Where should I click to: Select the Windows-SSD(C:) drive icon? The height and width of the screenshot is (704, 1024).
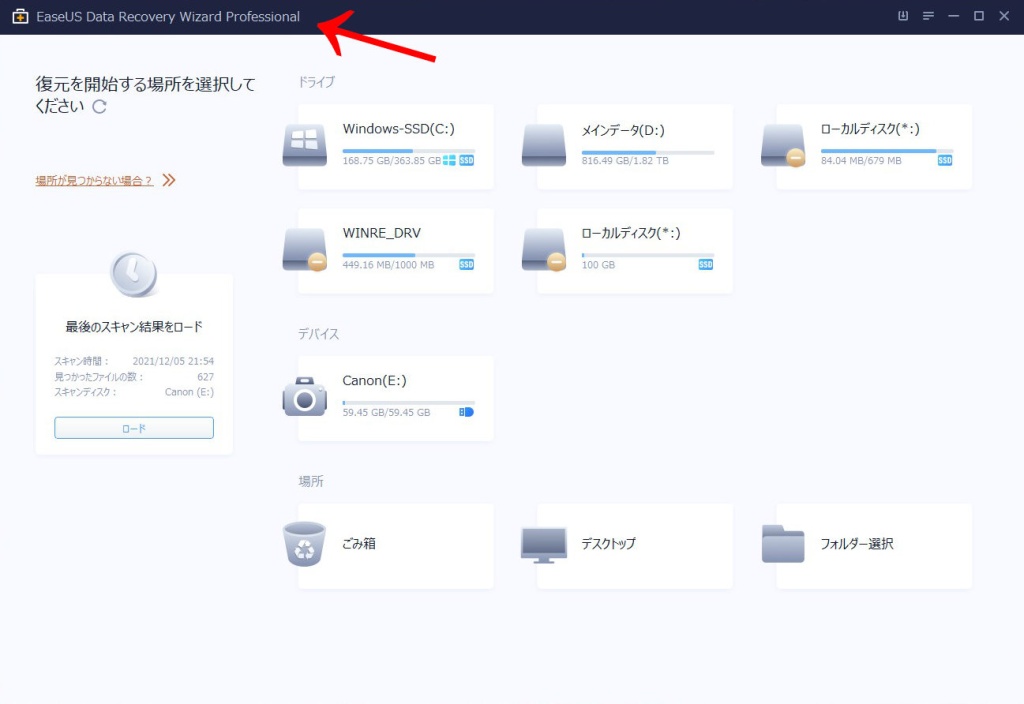click(x=304, y=146)
